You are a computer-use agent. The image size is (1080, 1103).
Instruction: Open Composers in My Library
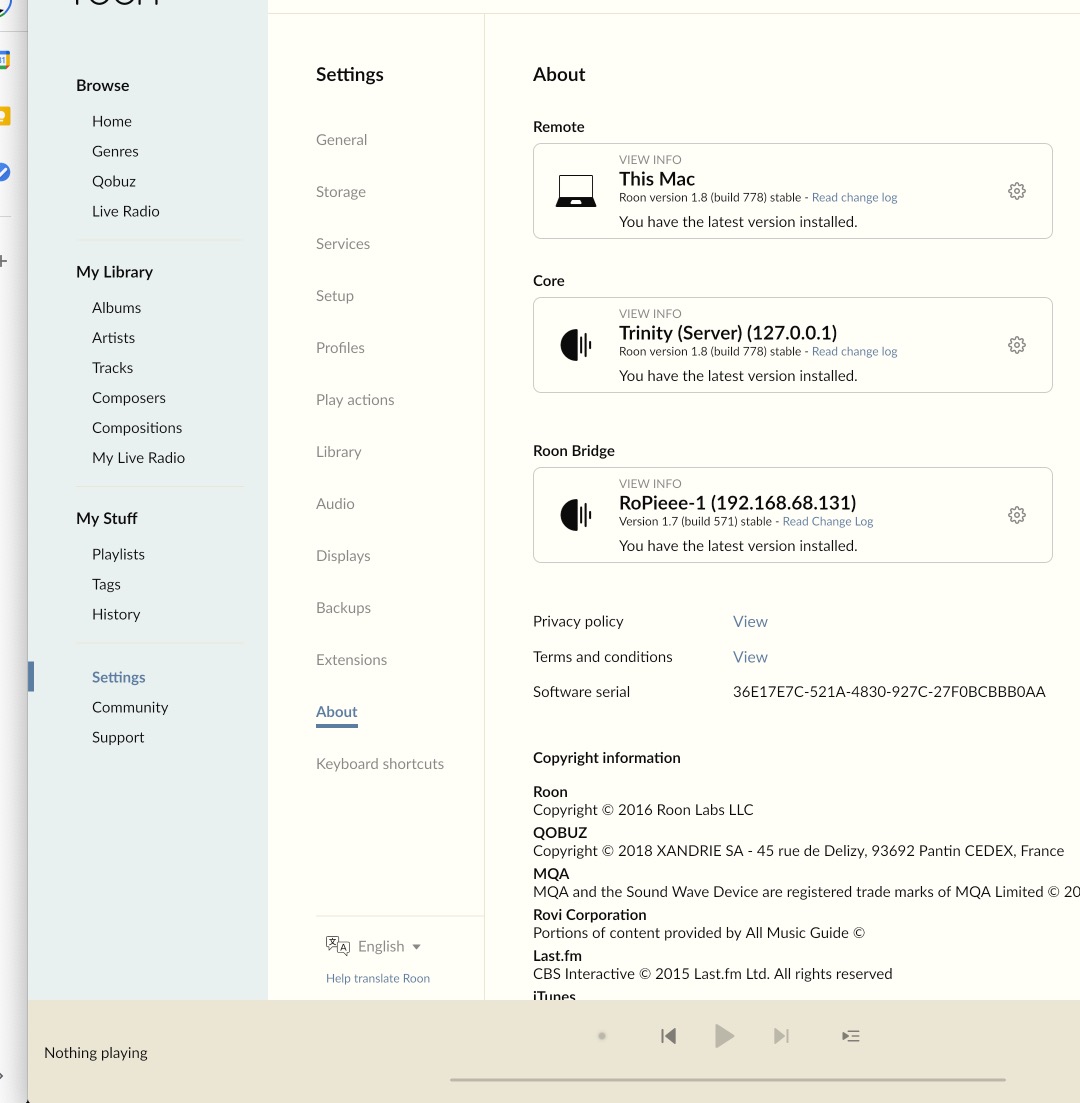coord(129,398)
